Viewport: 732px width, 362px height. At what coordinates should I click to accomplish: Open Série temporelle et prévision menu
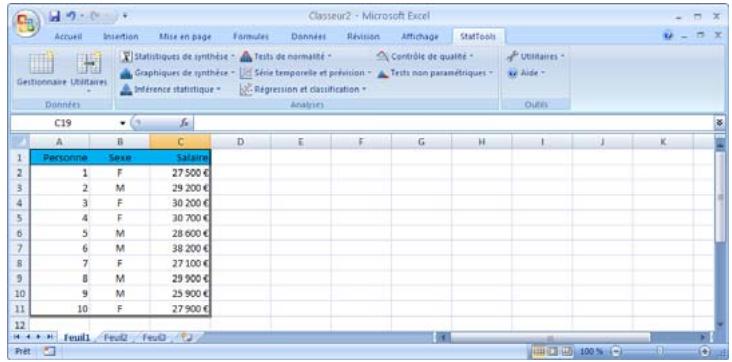pyautogui.click(x=306, y=73)
